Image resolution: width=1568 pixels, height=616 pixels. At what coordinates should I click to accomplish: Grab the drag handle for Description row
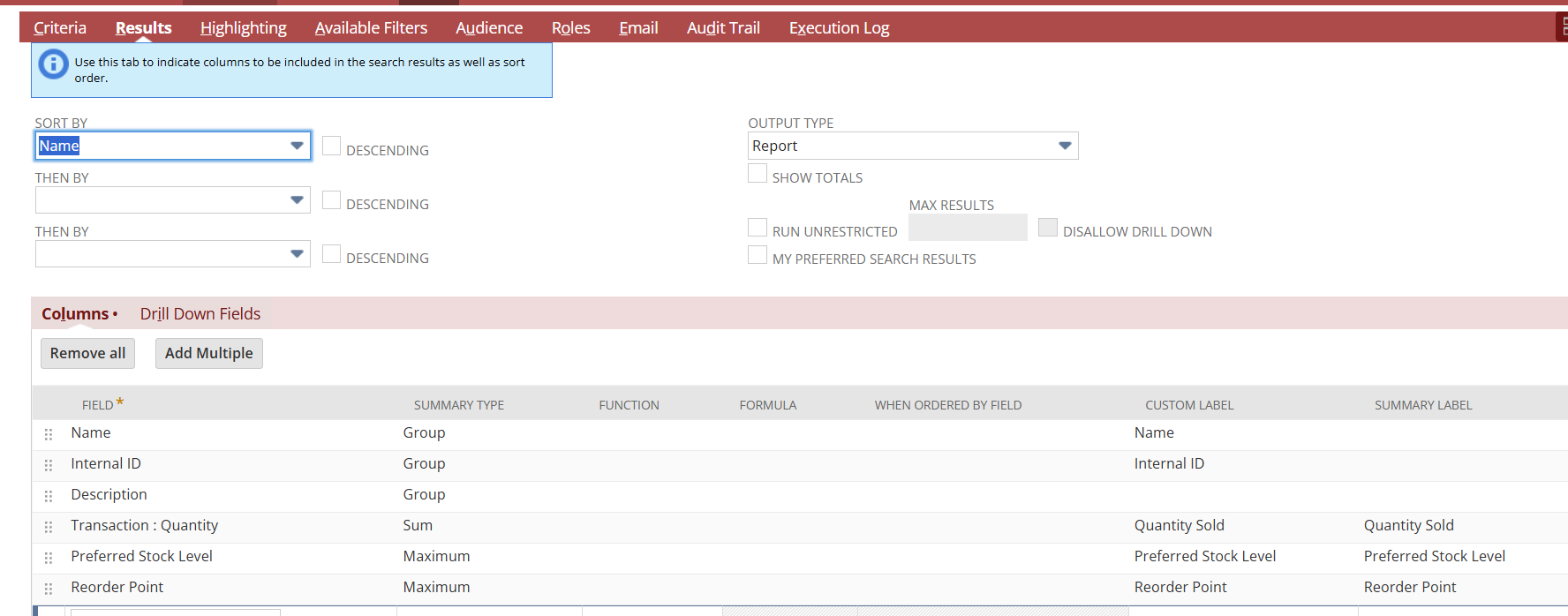click(x=49, y=496)
